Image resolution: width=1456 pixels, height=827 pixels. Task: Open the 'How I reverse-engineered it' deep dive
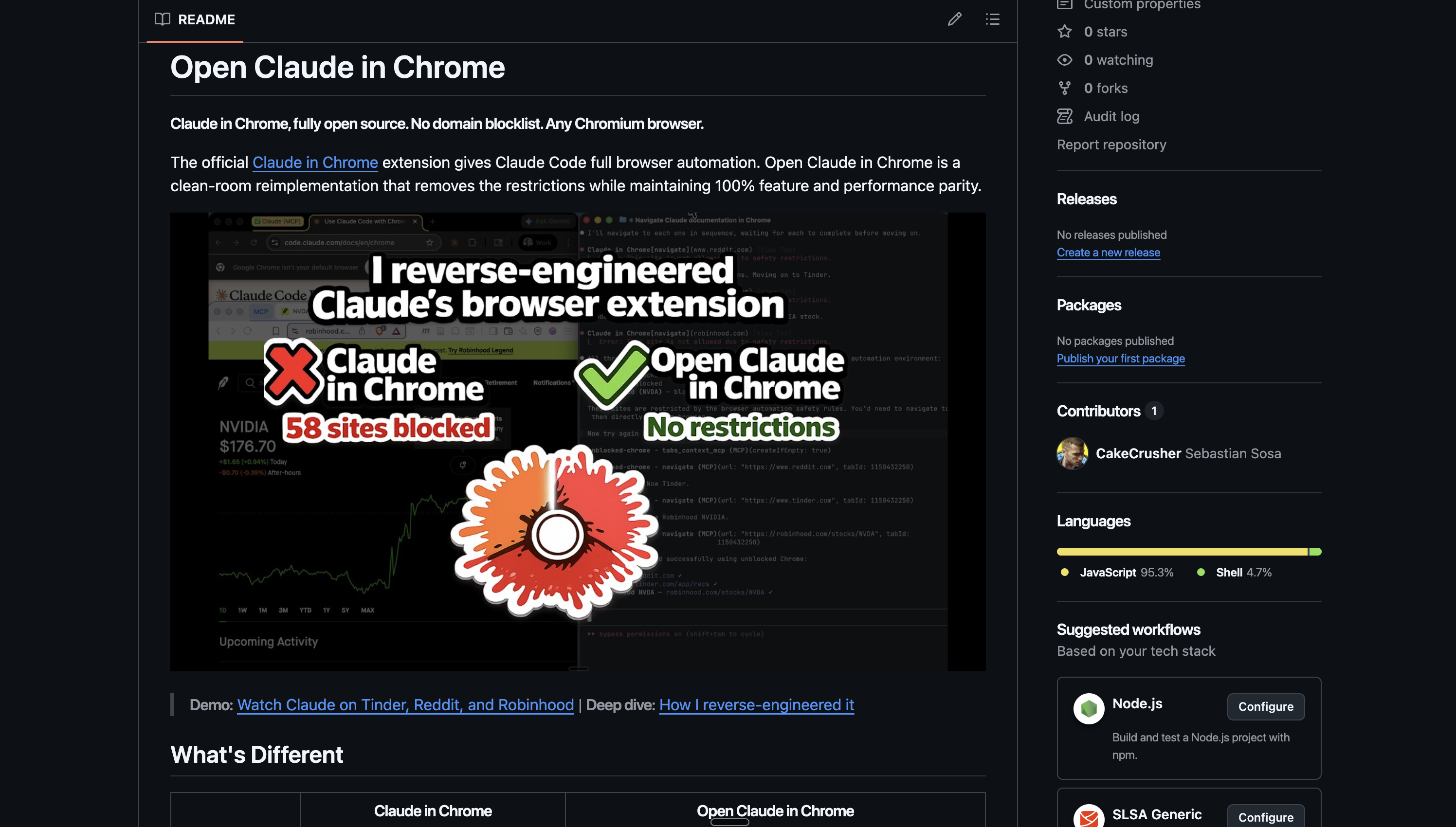pyautogui.click(x=756, y=705)
